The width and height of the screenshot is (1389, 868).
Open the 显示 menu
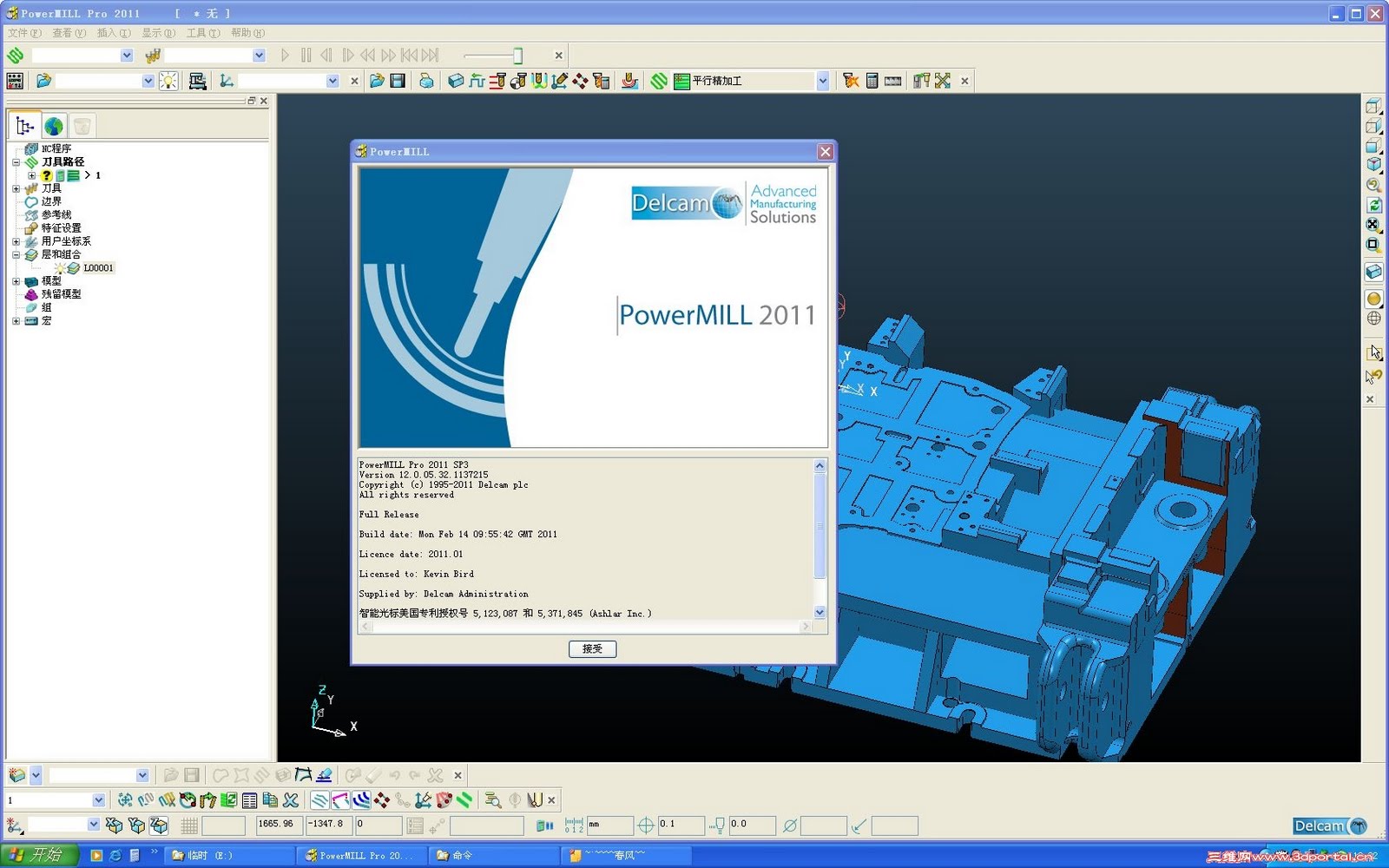click(158, 33)
